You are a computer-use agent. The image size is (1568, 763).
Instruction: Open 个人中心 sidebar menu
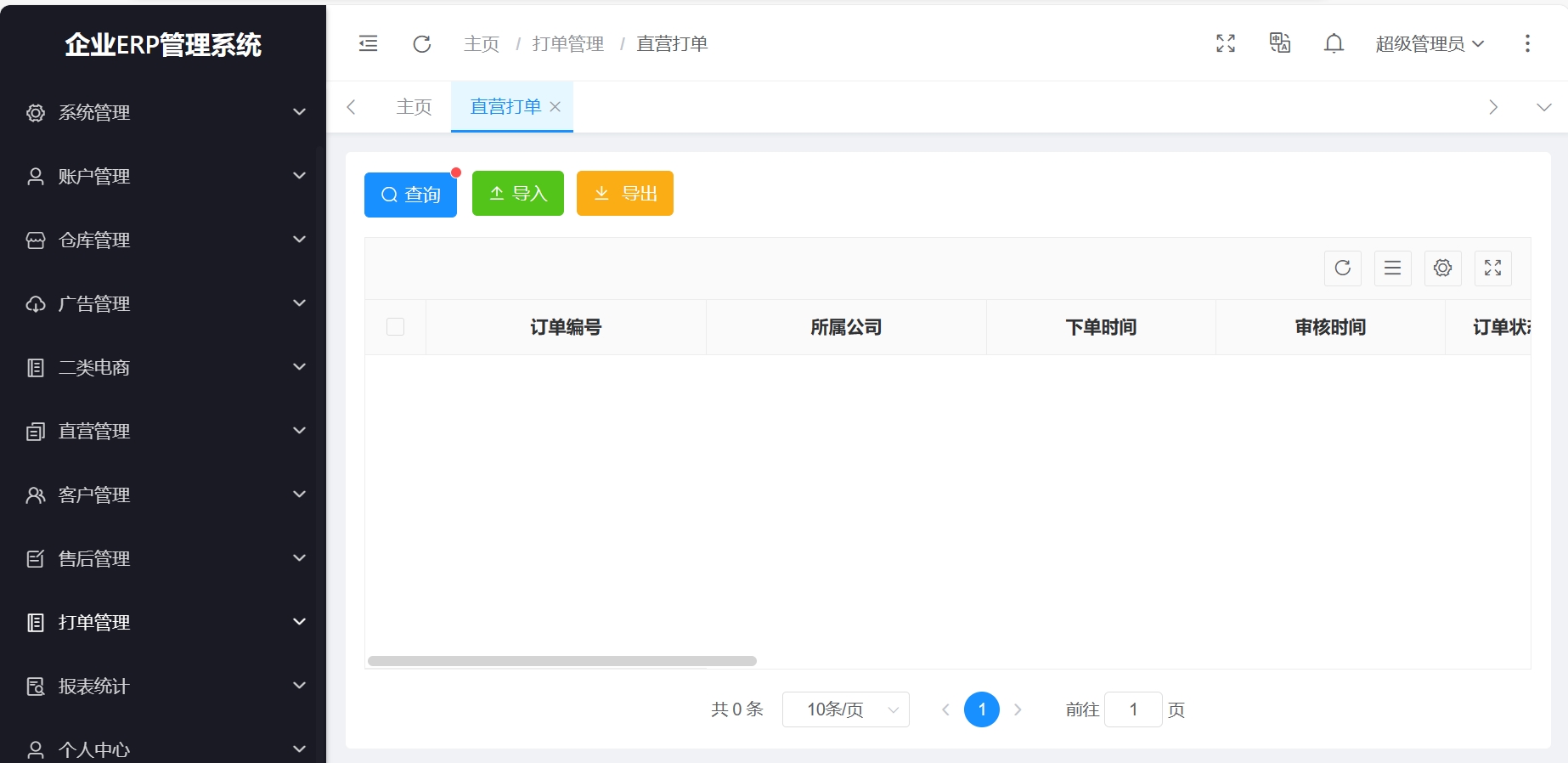pyautogui.click(x=163, y=746)
